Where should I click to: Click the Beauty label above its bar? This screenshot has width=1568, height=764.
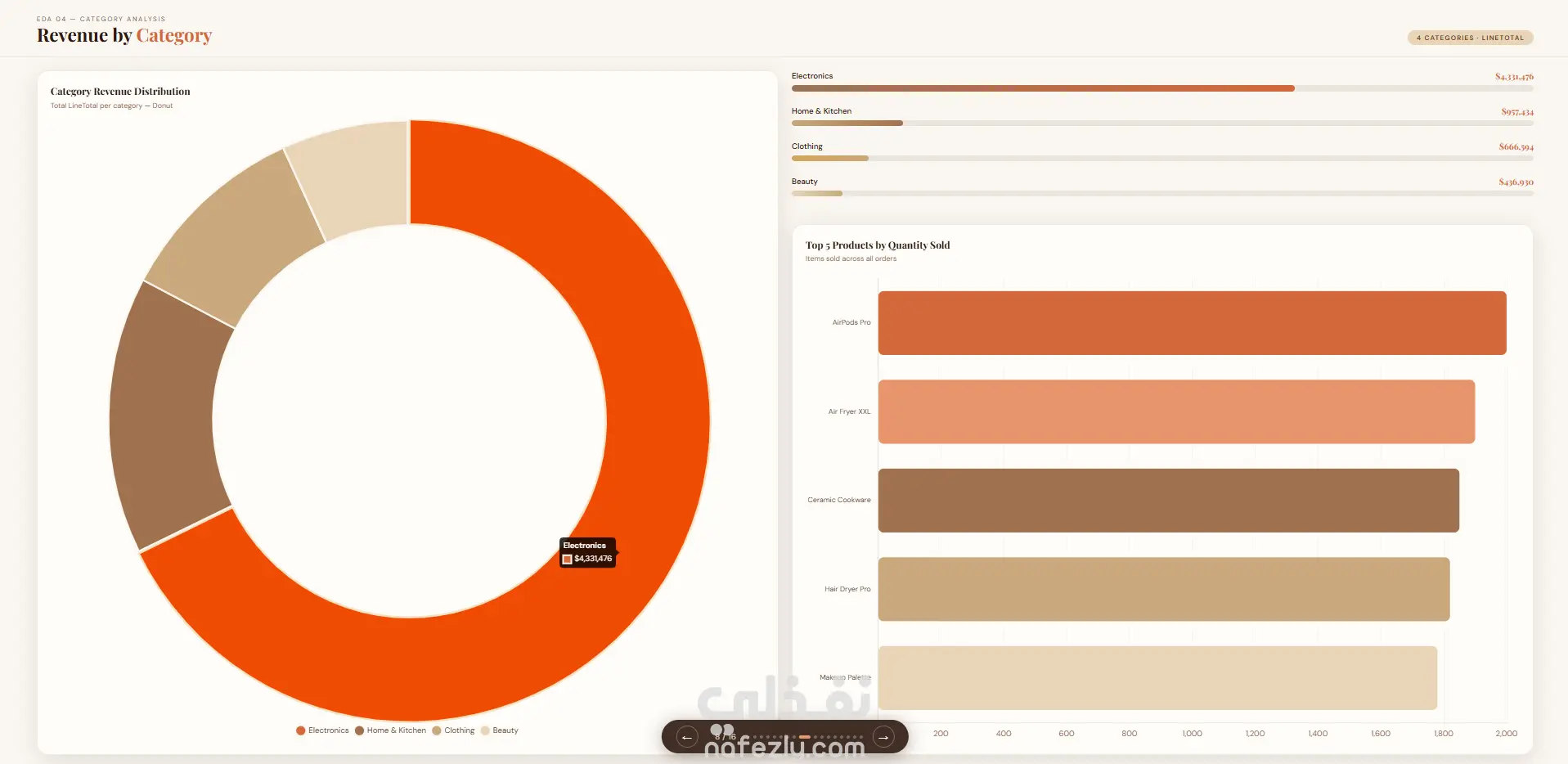point(805,182)
